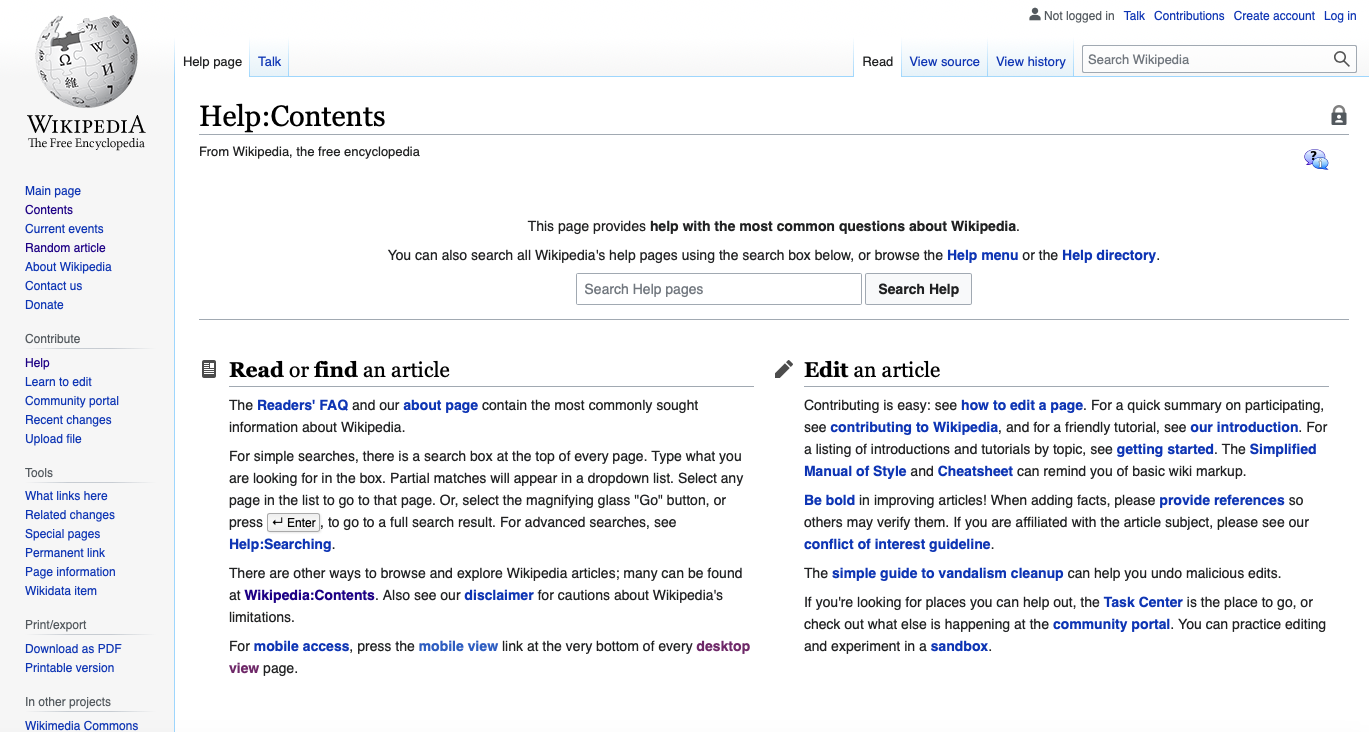Click the Search Help pages text box
Screen dimensions: 1369x732
tap(719, 289)
